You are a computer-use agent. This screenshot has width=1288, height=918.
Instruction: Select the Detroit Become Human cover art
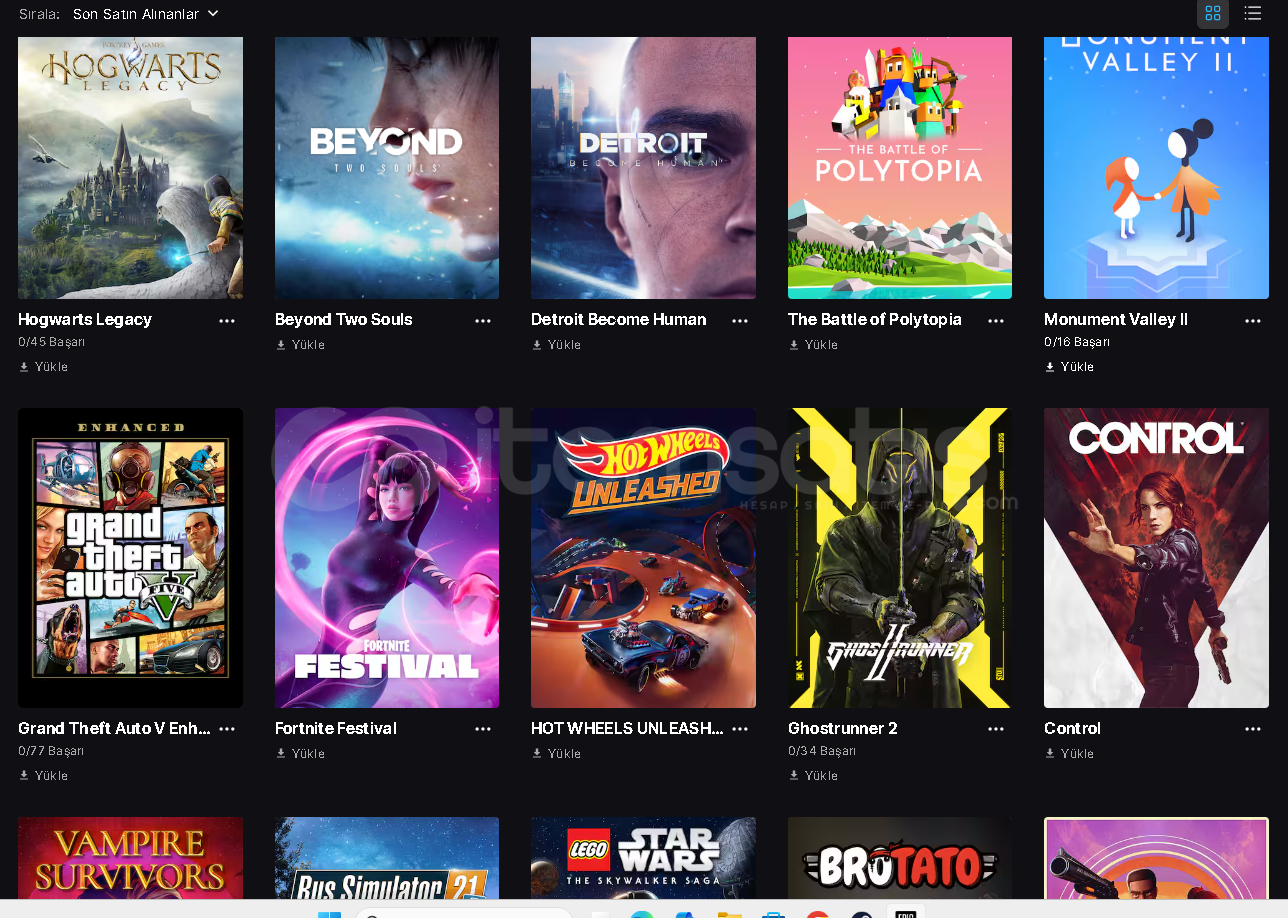coord(643,168)
